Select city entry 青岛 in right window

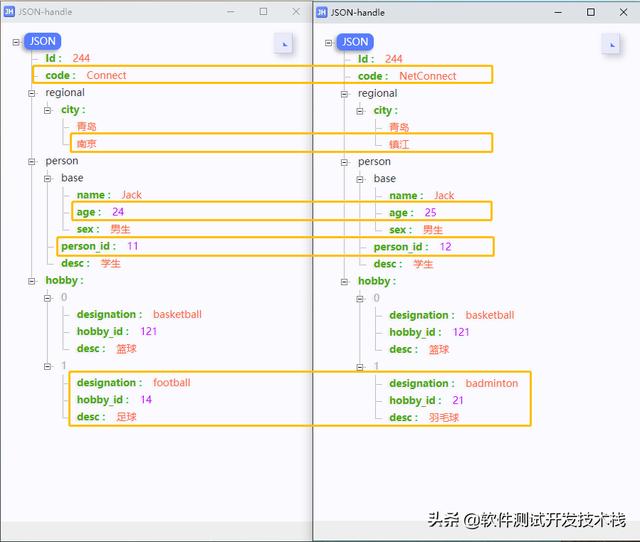click(x=399, y=127)
